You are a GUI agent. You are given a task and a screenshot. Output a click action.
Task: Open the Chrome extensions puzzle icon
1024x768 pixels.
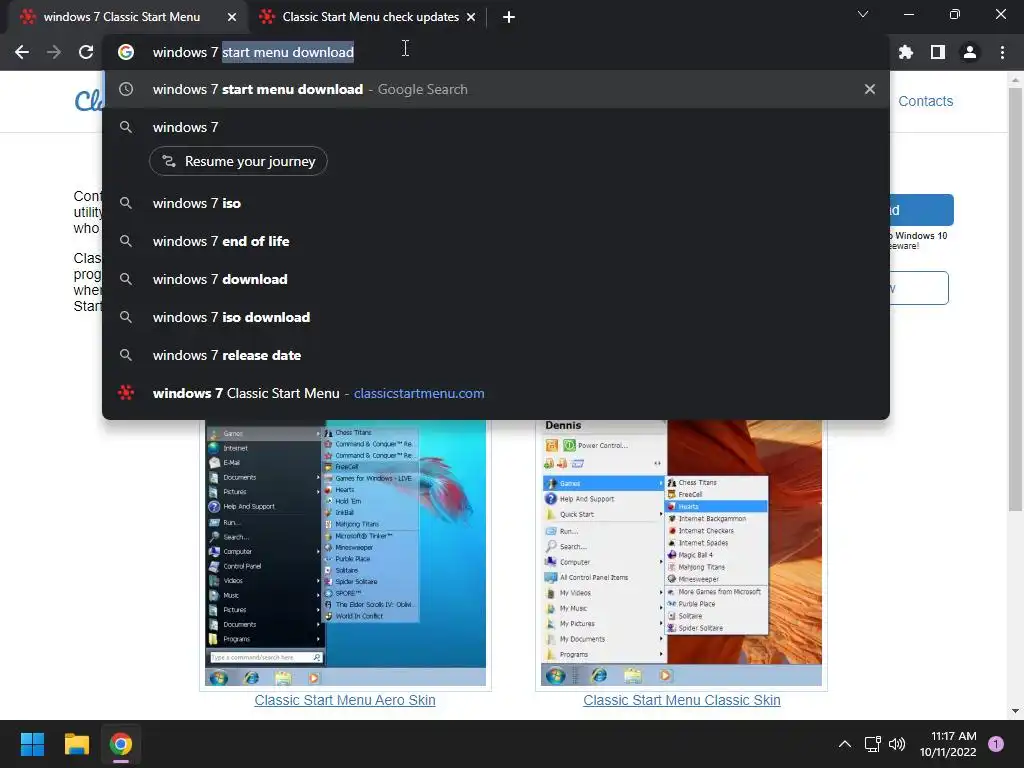pyautogui.click(x=906, y=52)
